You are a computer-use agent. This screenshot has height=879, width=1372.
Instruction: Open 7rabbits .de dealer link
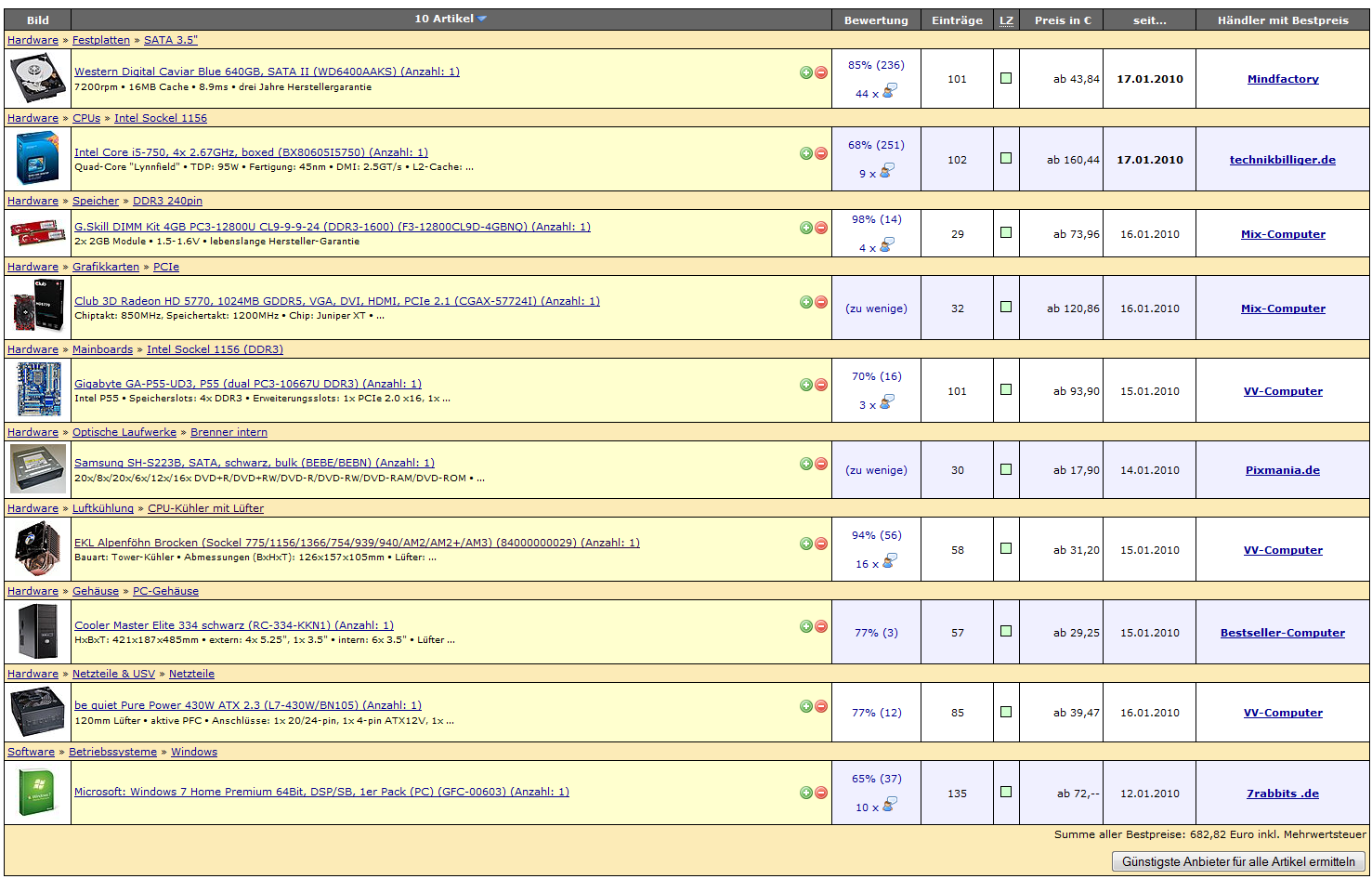coord(1283,794)
